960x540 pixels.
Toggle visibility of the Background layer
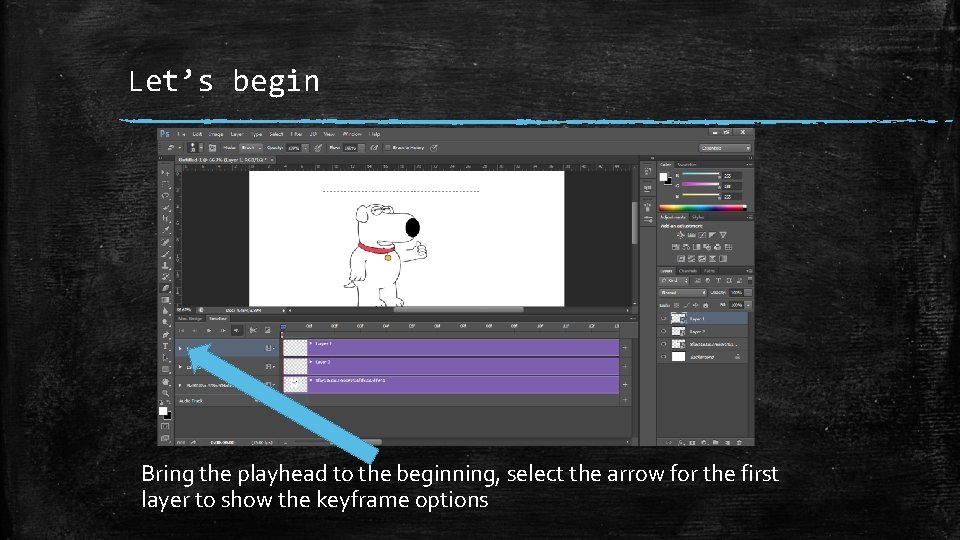(x=664, y=357)
